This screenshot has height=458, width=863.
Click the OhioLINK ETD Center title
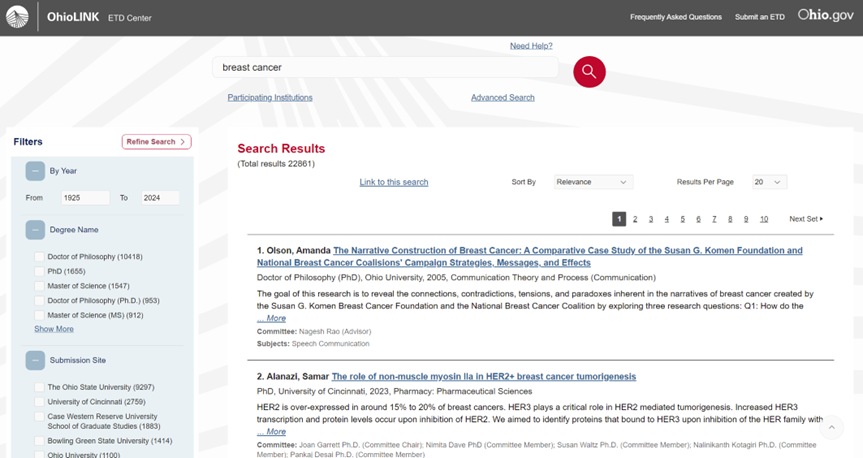pyautogui.click(x=99, y=17)
